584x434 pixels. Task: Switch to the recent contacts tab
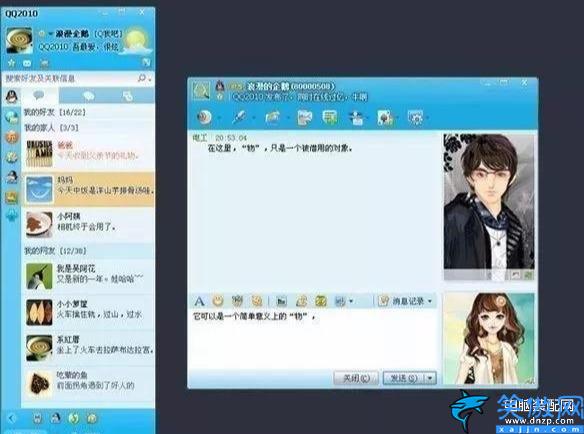tap(127, 96)
